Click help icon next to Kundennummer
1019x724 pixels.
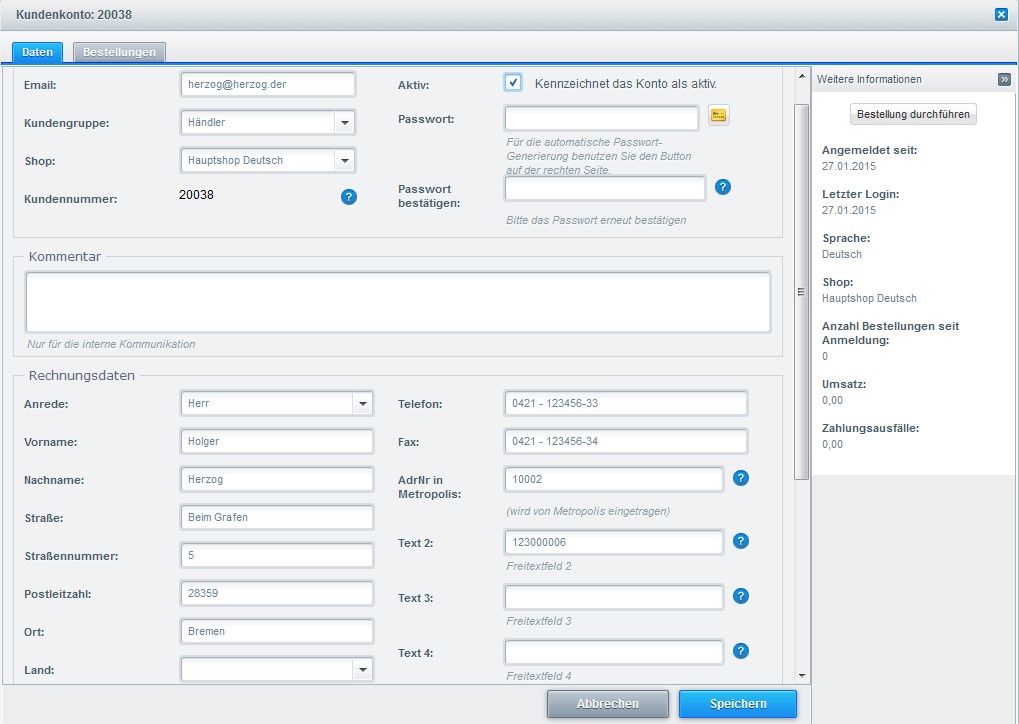[x=349, y=197]
